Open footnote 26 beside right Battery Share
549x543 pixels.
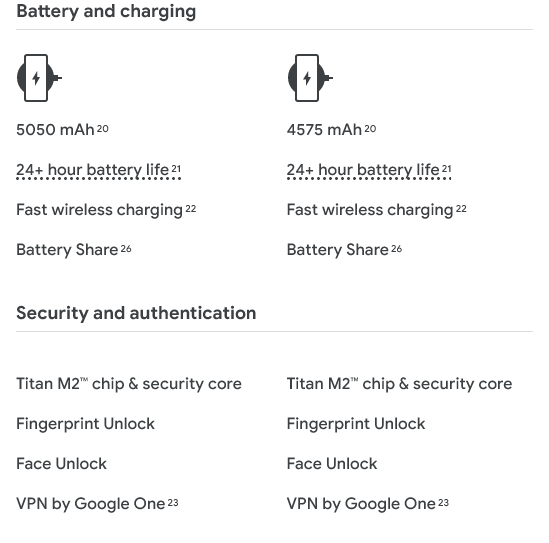pos(396,249)
